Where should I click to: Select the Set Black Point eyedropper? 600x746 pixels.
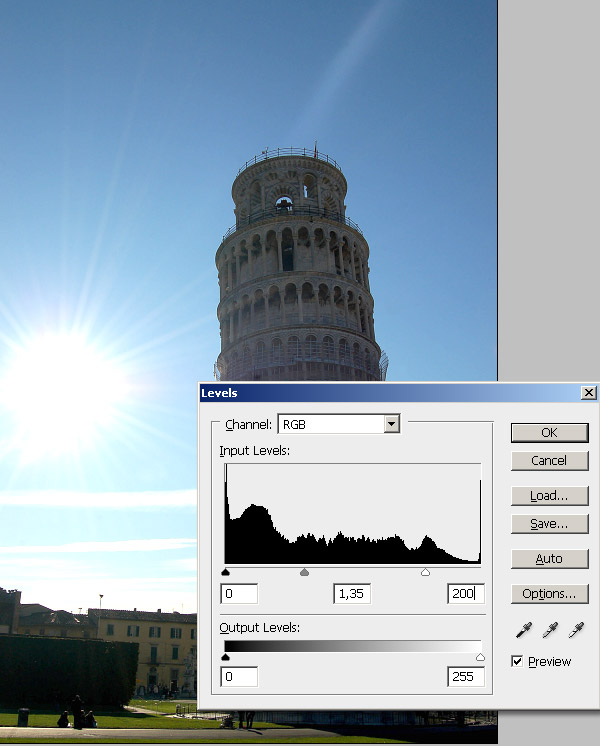[x=524, y=630]
